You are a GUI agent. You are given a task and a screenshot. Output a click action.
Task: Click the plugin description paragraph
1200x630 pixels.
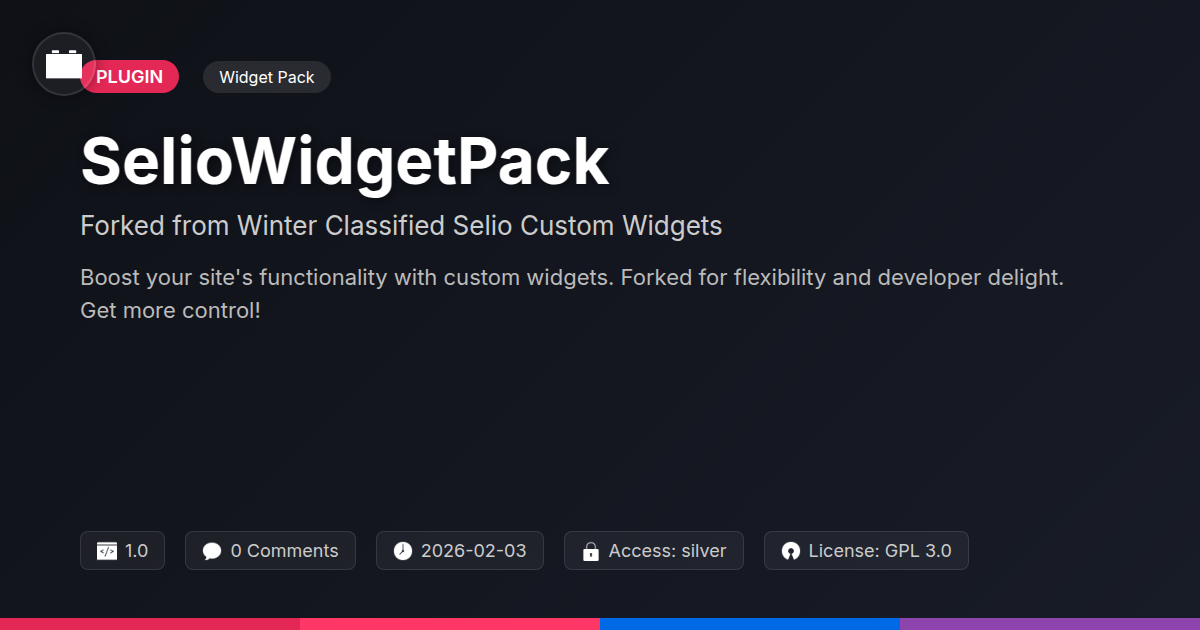572,294
